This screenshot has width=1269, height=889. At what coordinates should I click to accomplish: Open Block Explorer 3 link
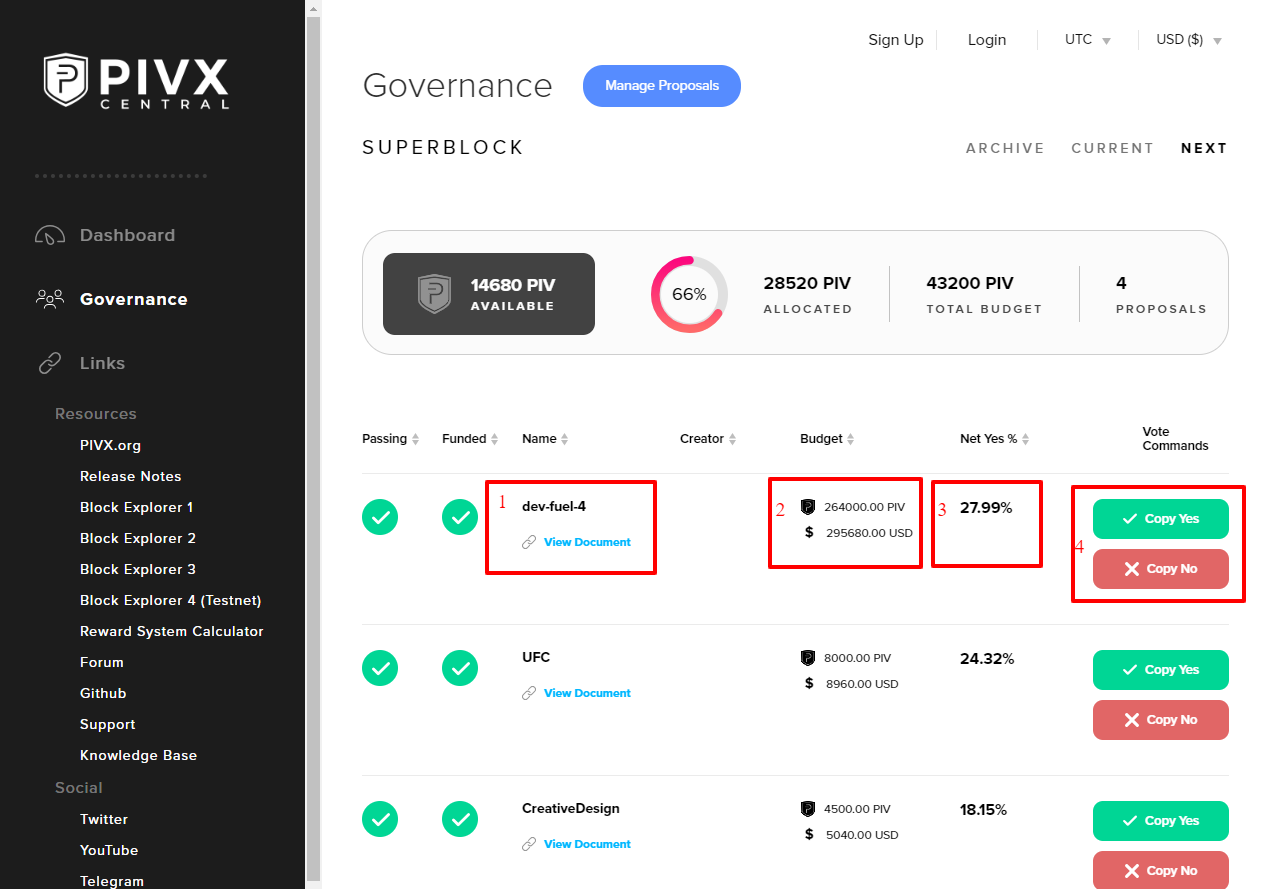pos(138,569)
